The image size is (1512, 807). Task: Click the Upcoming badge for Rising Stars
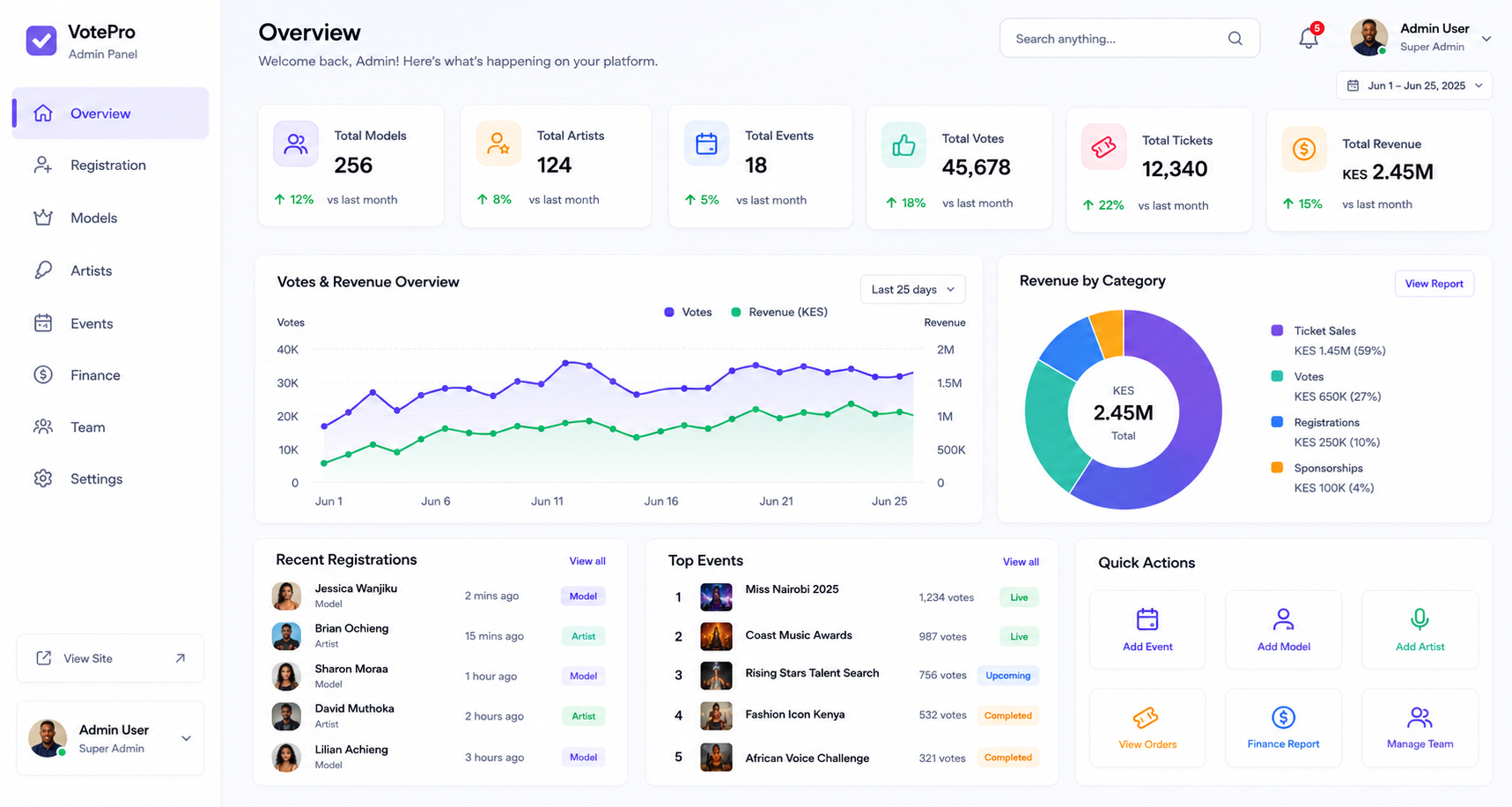tap(1008, 676)
